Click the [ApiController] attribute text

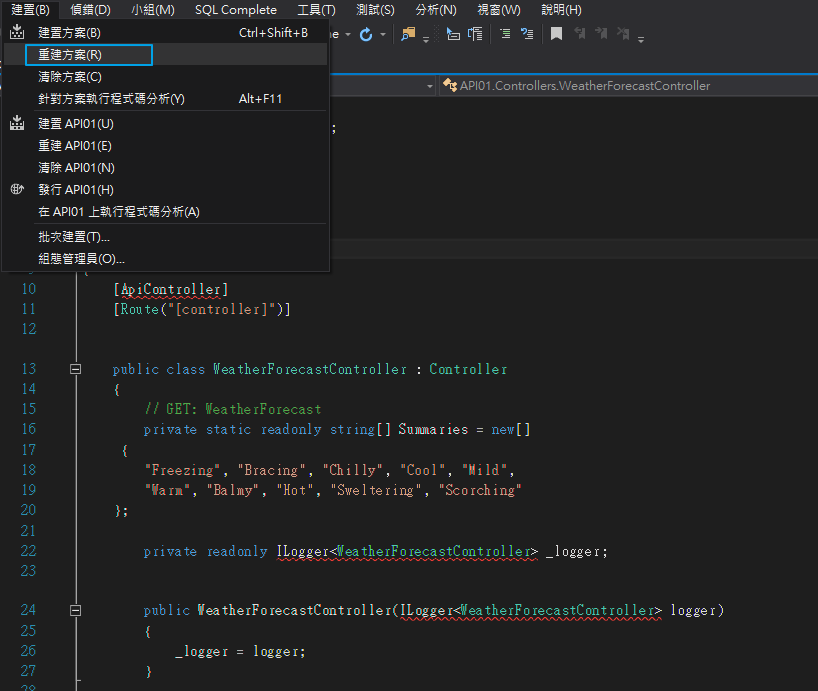tap(171, 289)
